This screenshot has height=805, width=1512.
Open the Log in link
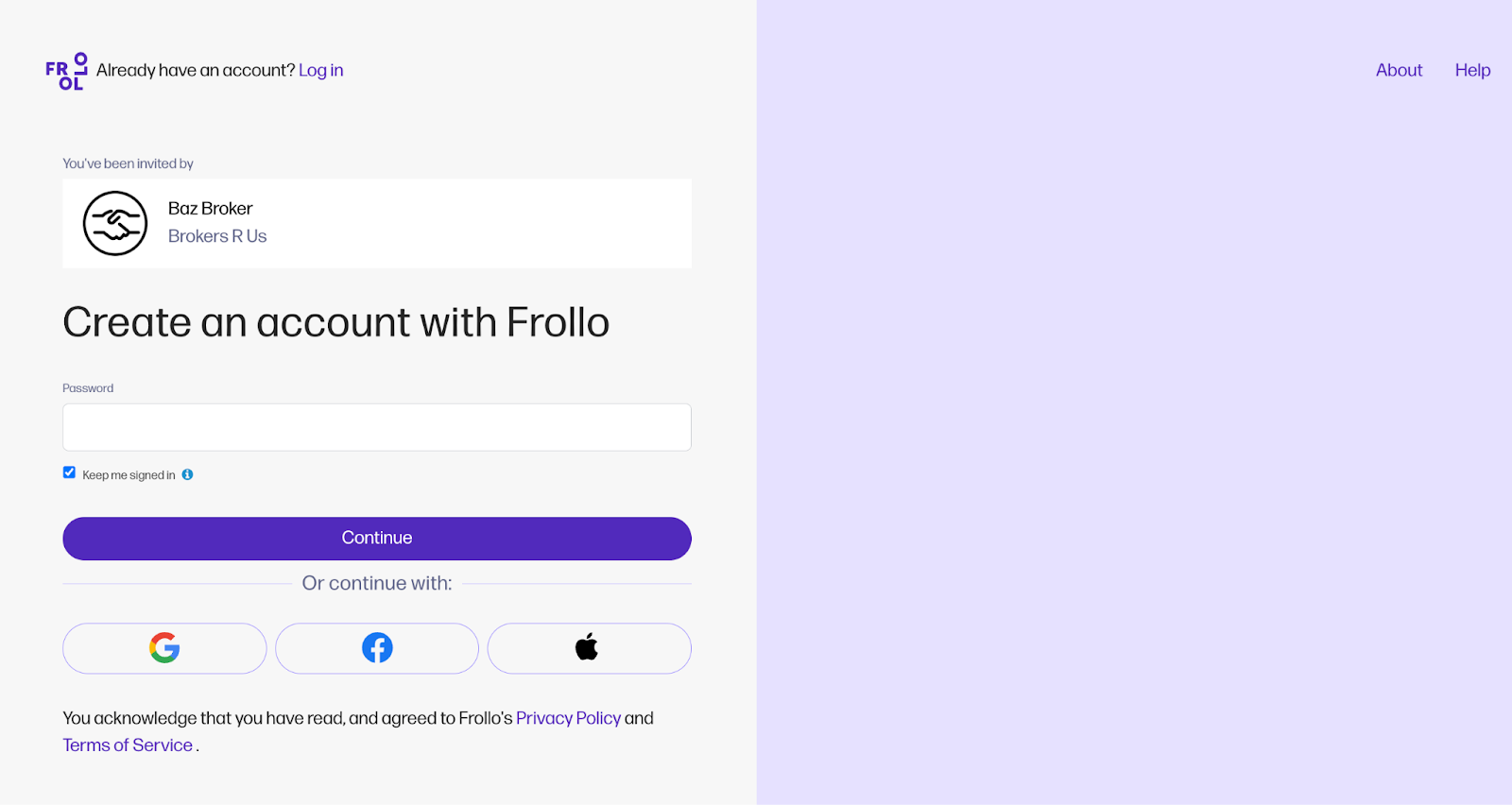point(320,71)
